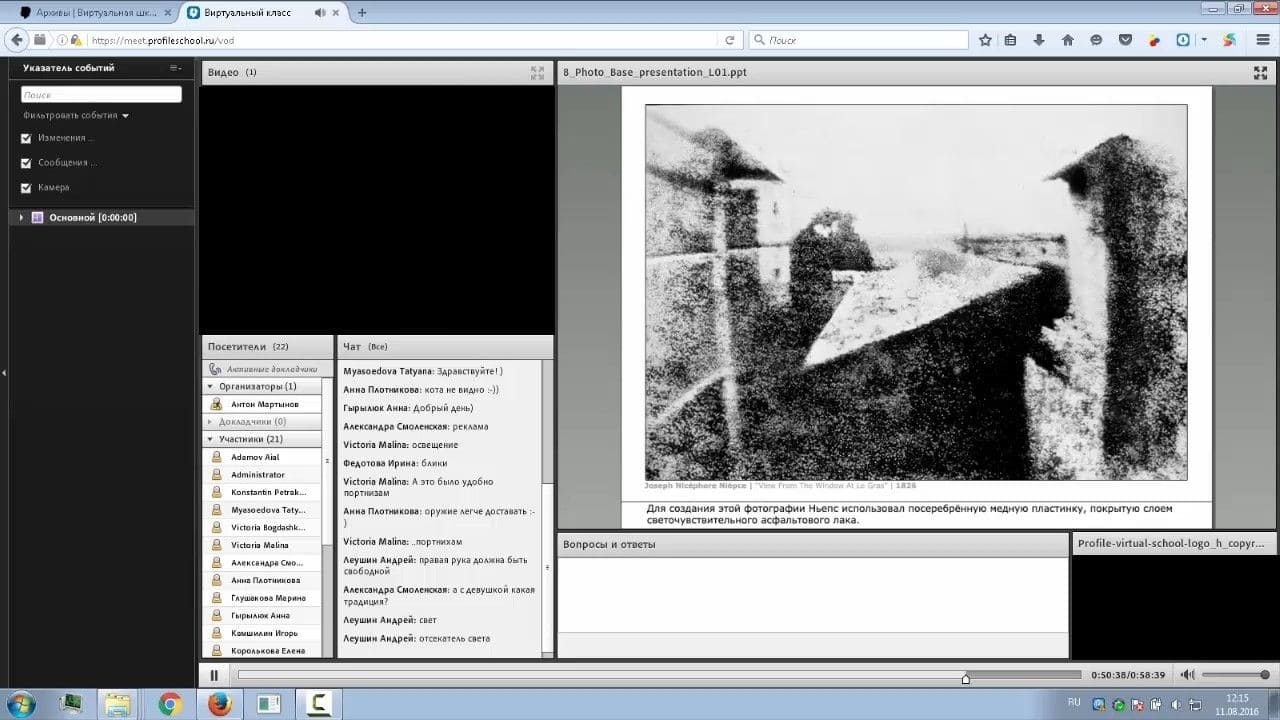Click the address bar URL field
The width and height of the screenshot is (1280, 720).
400,40
